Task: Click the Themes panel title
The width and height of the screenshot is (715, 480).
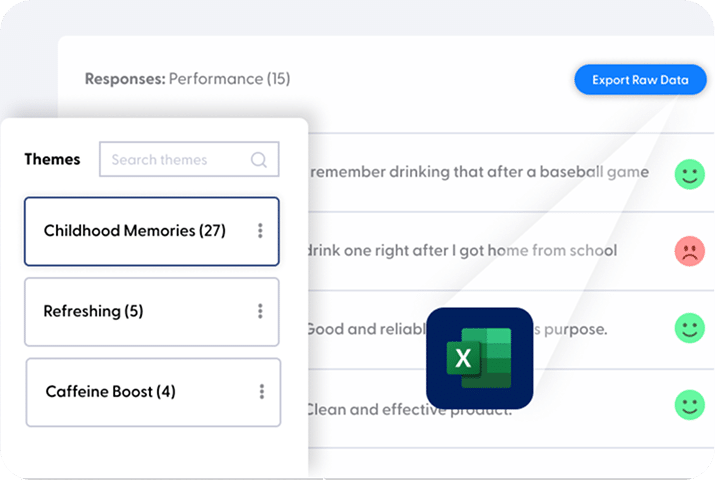Action: [x=52, y=159]
